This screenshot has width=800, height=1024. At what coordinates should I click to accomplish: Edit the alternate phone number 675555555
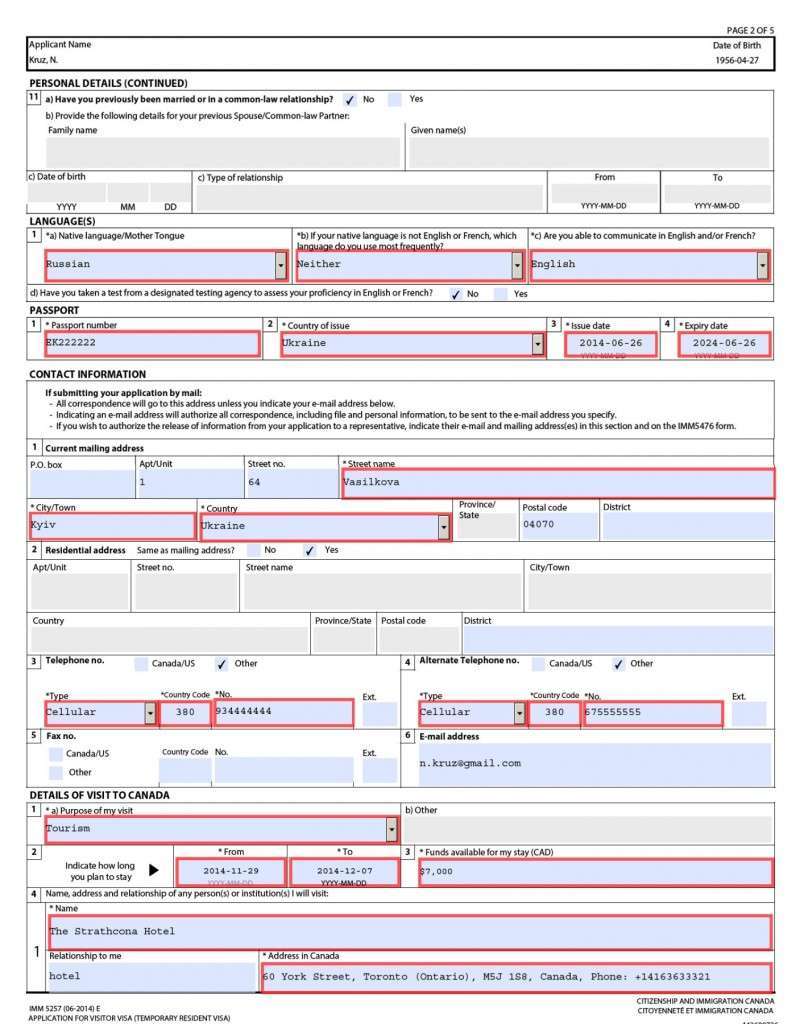pyautogui.click(x=653, y=713)
